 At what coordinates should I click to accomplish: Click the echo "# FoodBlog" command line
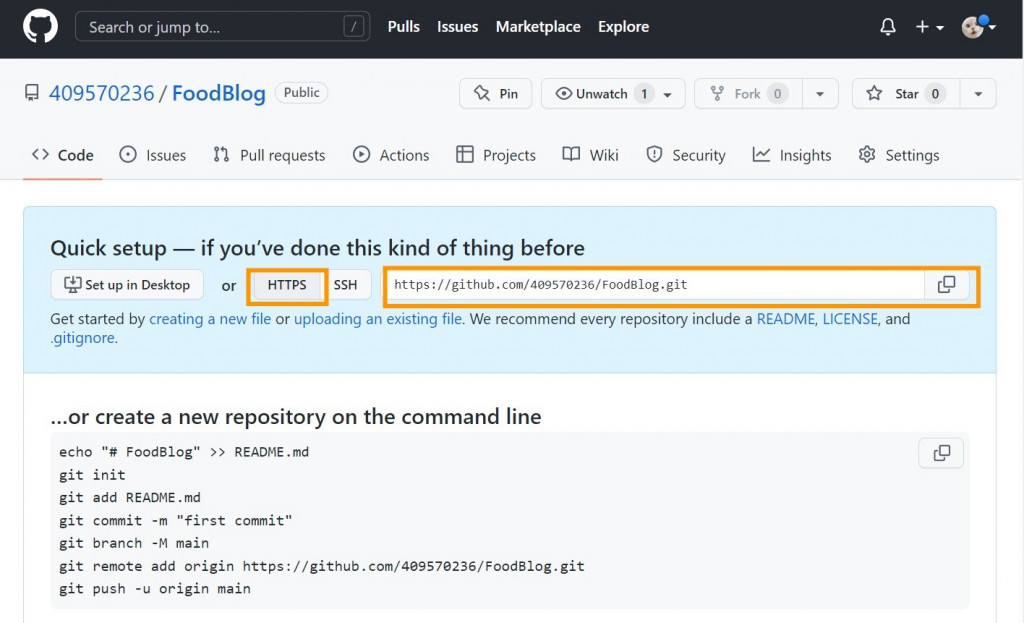[184, 452]
